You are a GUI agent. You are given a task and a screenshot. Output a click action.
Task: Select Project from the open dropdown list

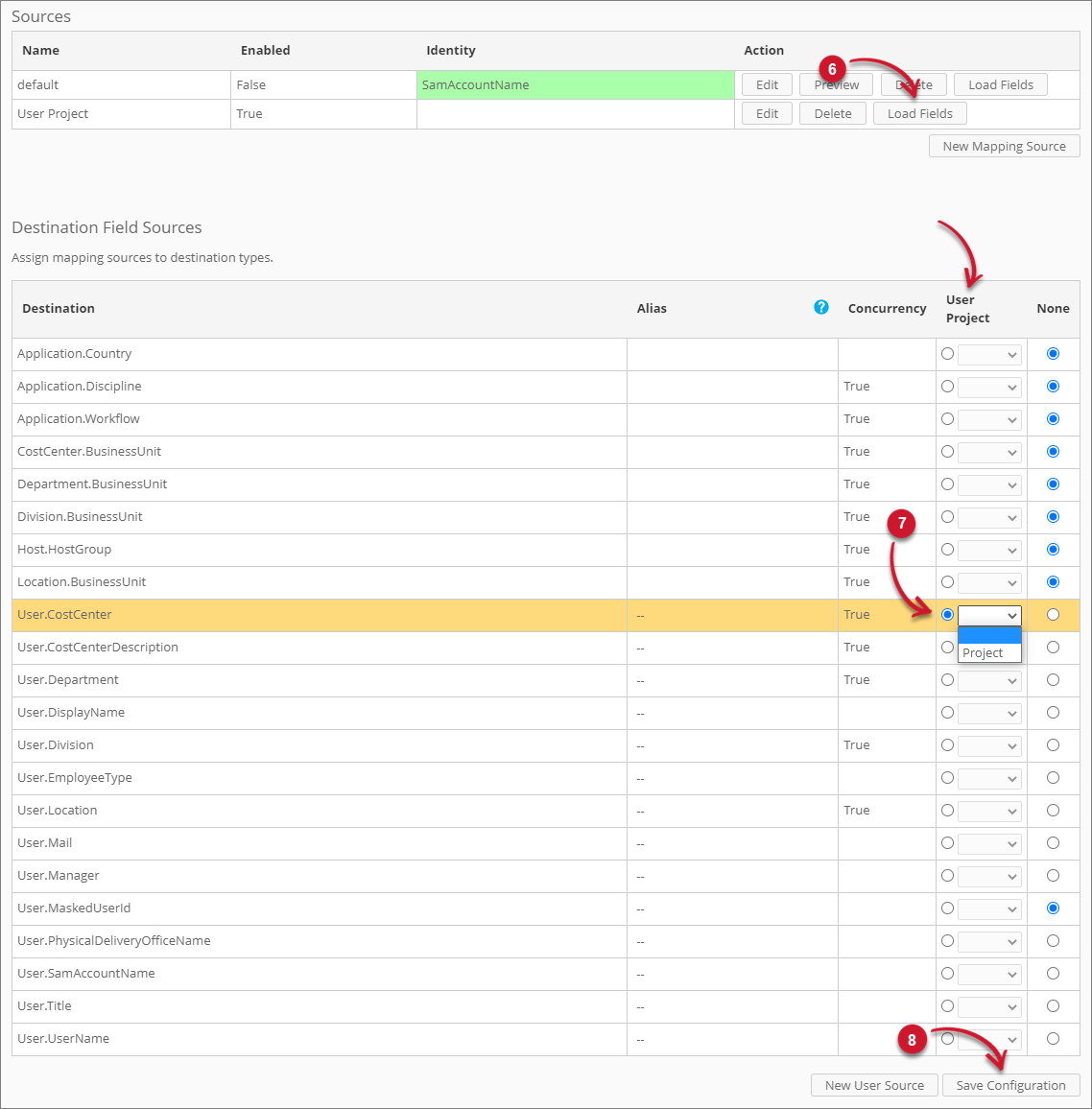(x=987, y=651)
